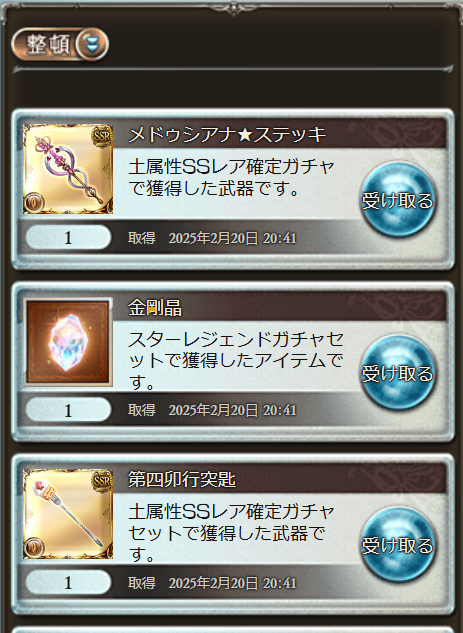Click the SSR badge on the 第四卯行突匙 icon
Viewport: 463px width, 633px height.
101,481
